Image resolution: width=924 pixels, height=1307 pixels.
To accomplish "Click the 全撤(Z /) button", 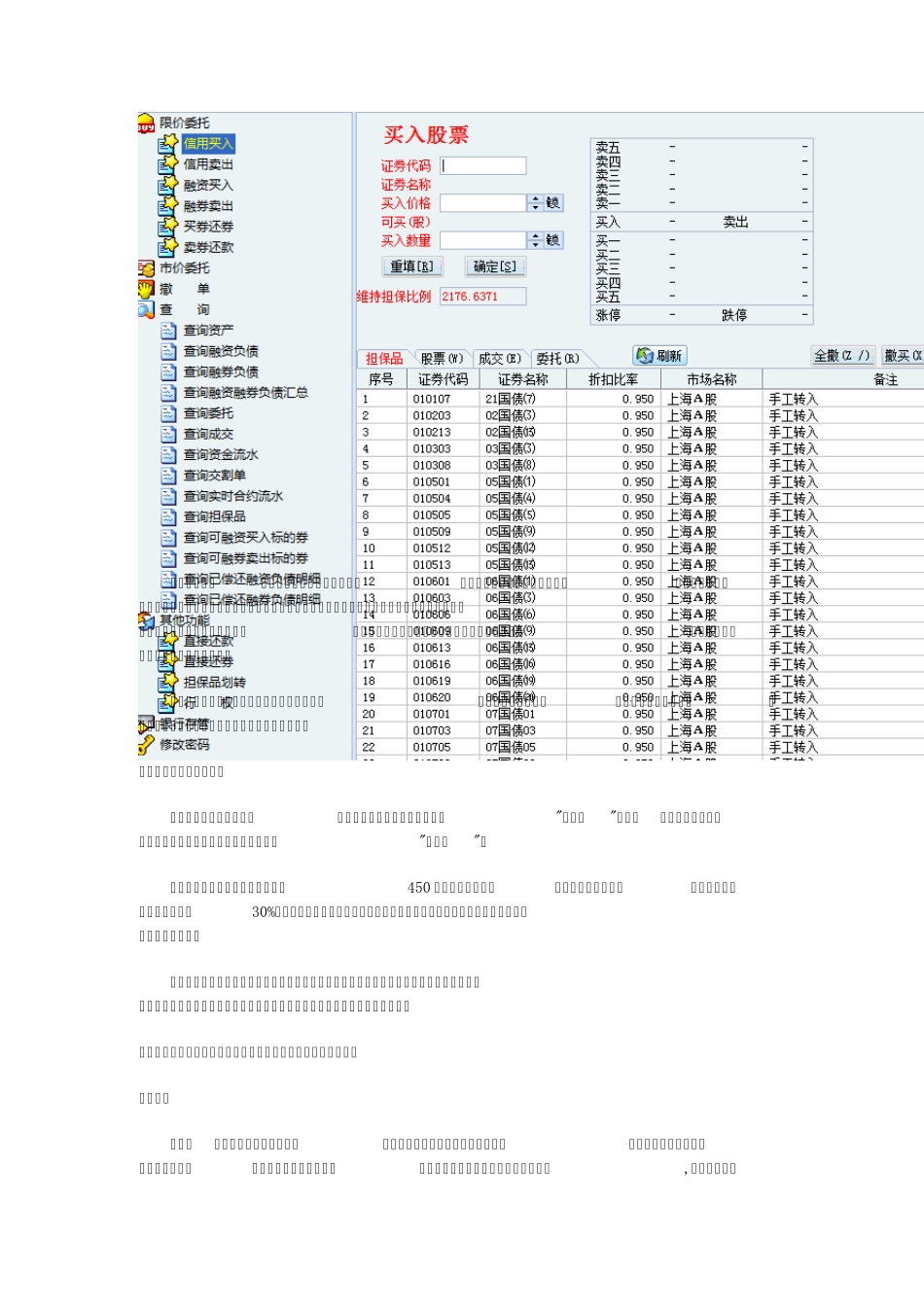I will [x=843, y=356].
